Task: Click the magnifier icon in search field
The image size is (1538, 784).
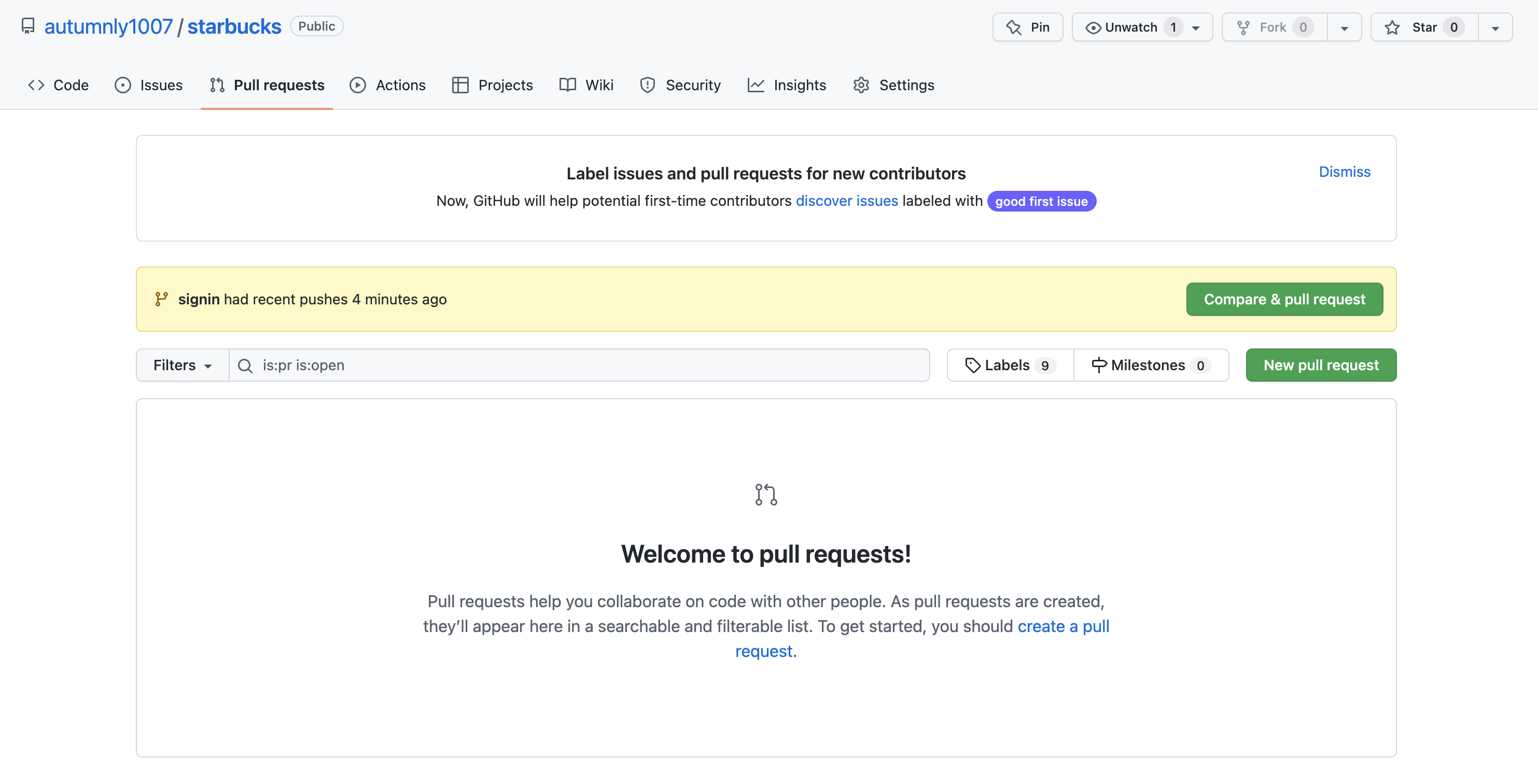Action: pos(245,366)
